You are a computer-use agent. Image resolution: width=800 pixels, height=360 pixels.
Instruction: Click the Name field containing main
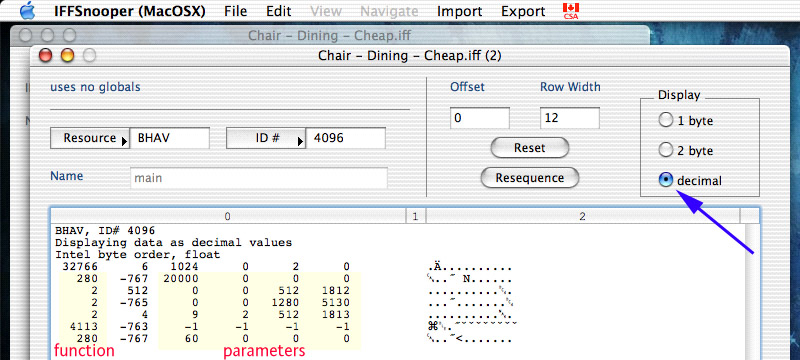point(259,178)
